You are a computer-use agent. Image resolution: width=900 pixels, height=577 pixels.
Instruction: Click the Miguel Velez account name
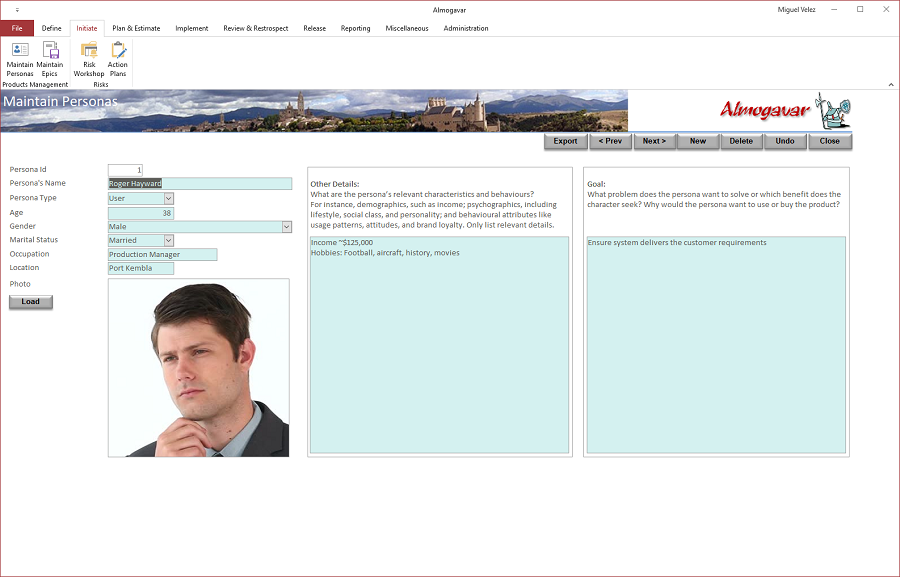tap(796, 10)
